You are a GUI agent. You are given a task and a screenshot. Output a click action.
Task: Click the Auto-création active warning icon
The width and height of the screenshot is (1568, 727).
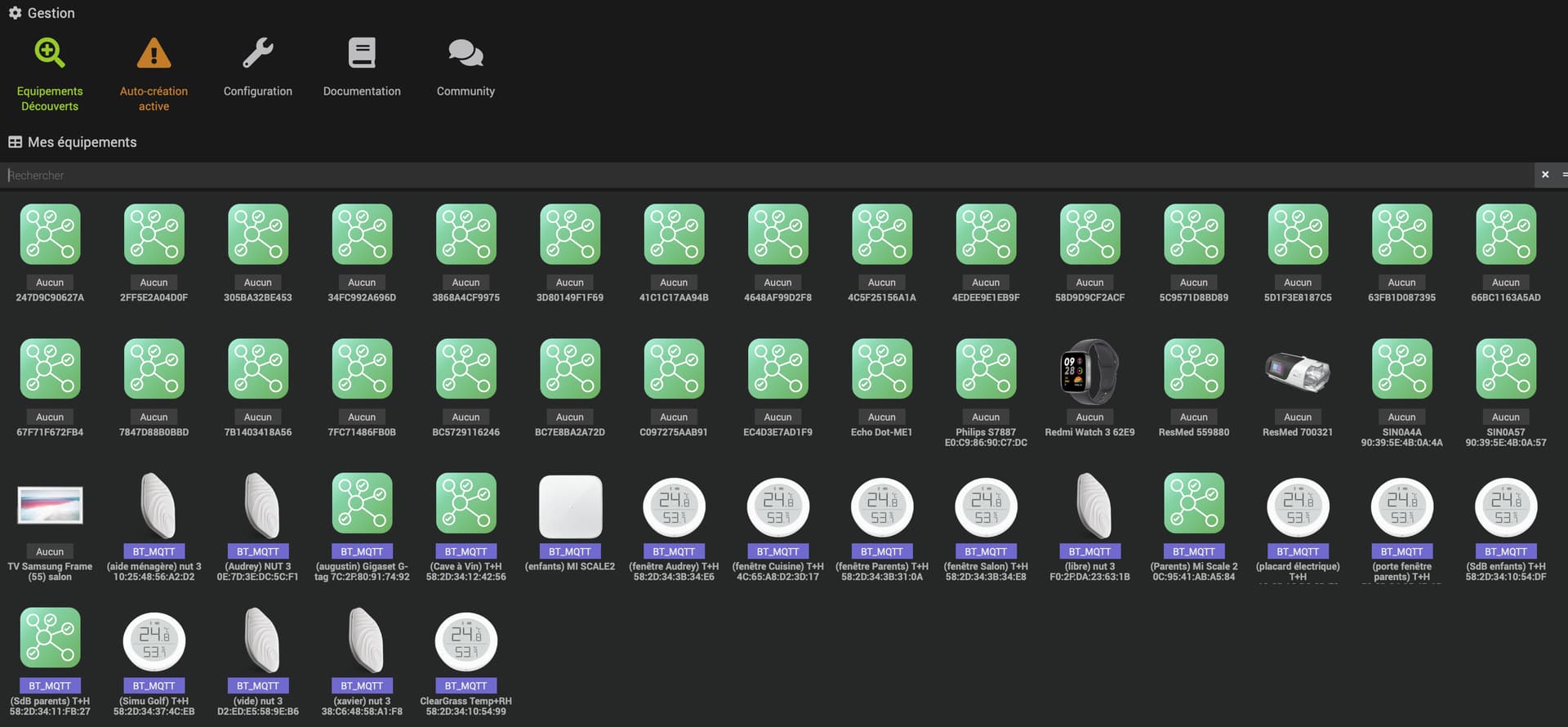[x=154, y=54]
